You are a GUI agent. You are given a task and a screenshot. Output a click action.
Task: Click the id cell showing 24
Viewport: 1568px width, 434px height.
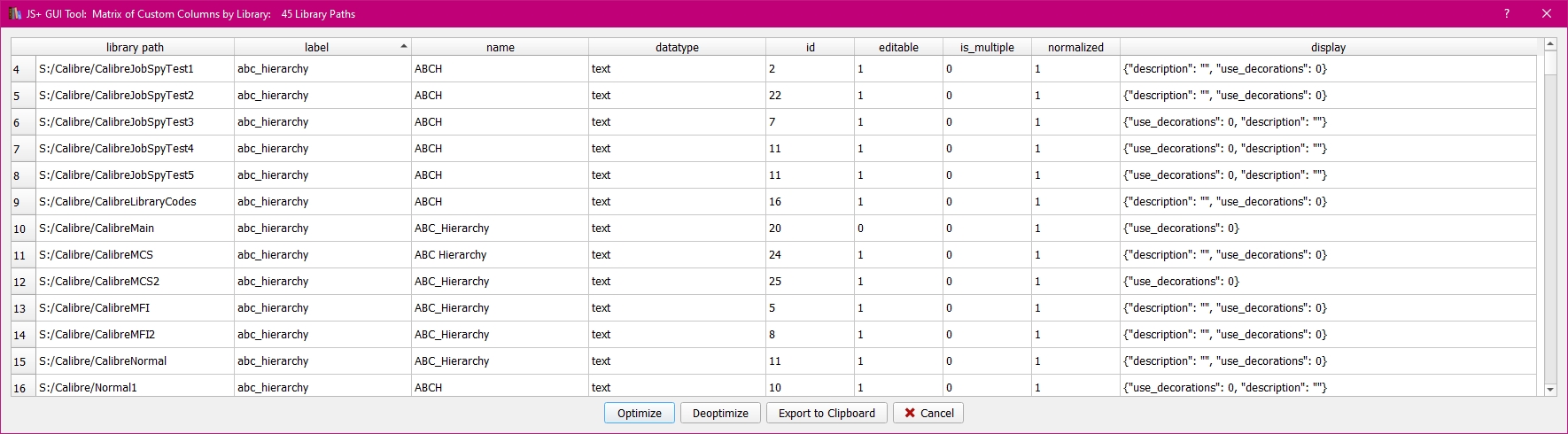pyautogui.click(x=810, y=255)
